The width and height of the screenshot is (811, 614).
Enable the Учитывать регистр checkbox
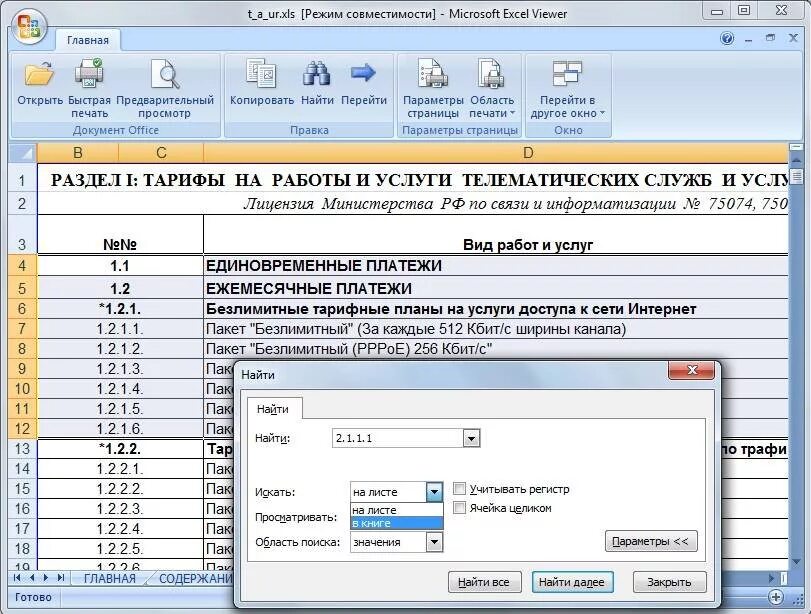pyautogui.click(x=459, y=488)
